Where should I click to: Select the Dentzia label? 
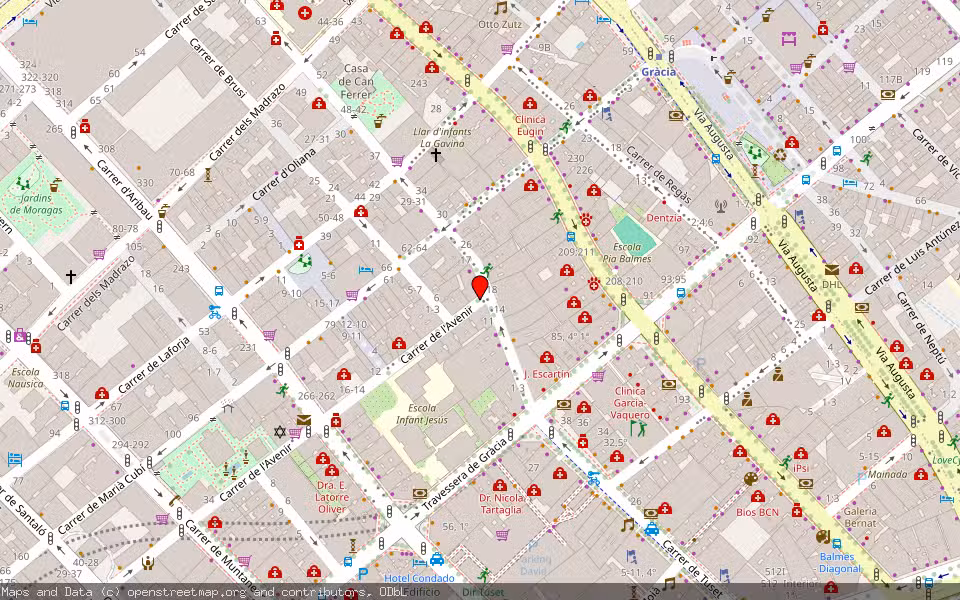tap(664, 218)
